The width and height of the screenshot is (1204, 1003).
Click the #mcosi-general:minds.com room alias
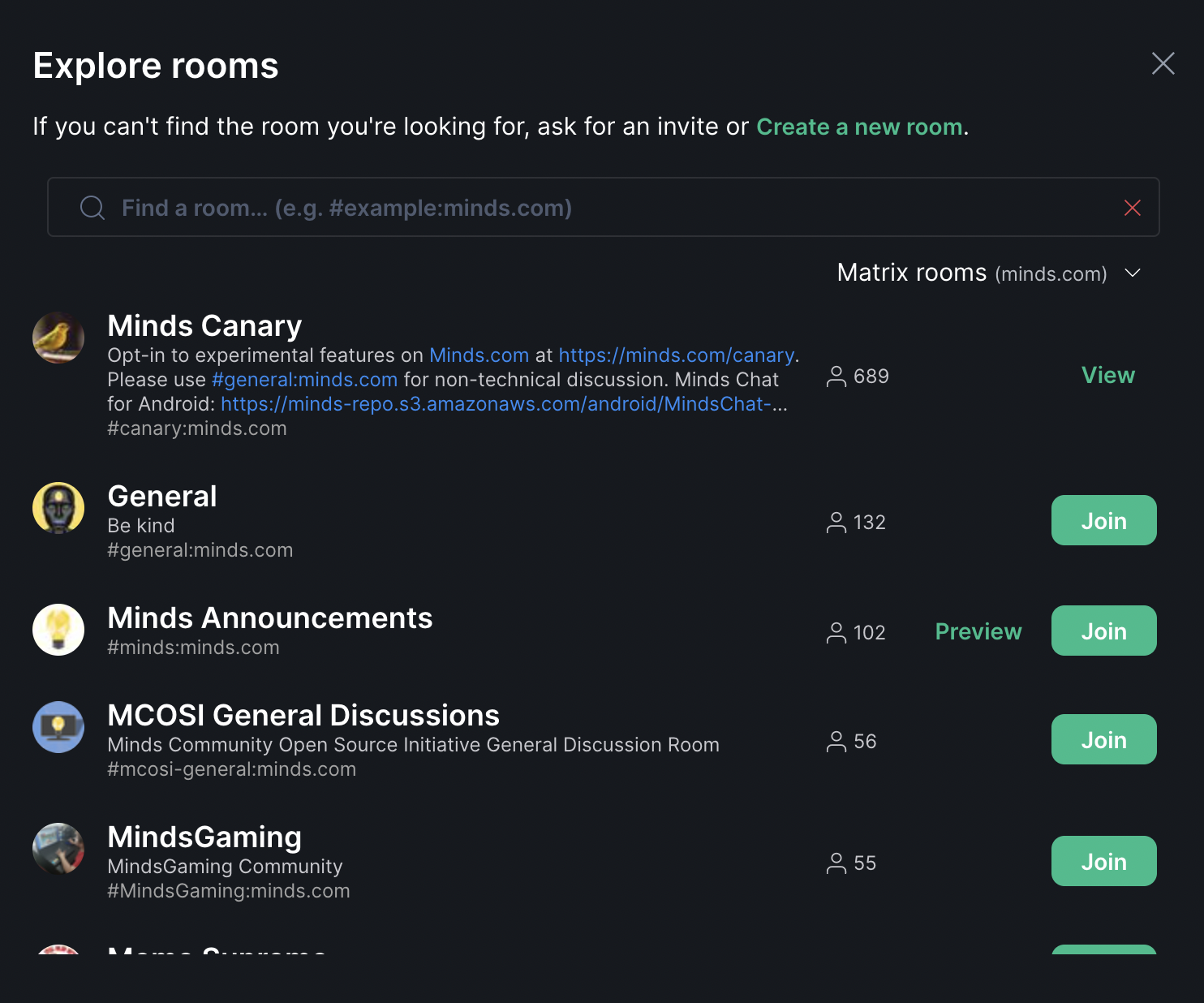coord(231,769)
